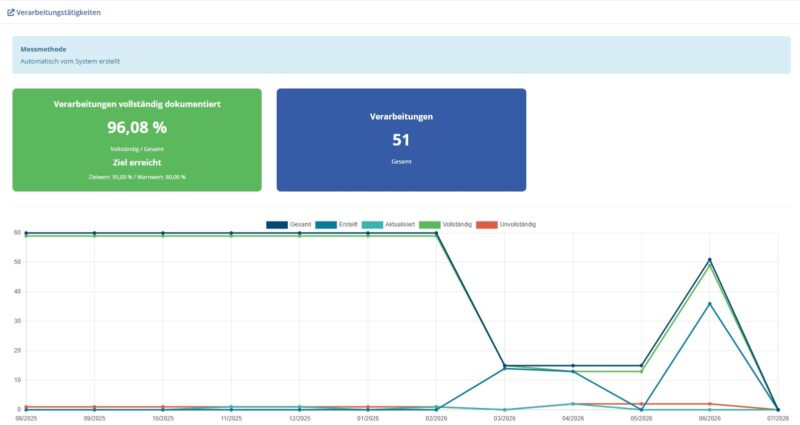Hide the Erstellt series via its legend label

pos(348,224)
